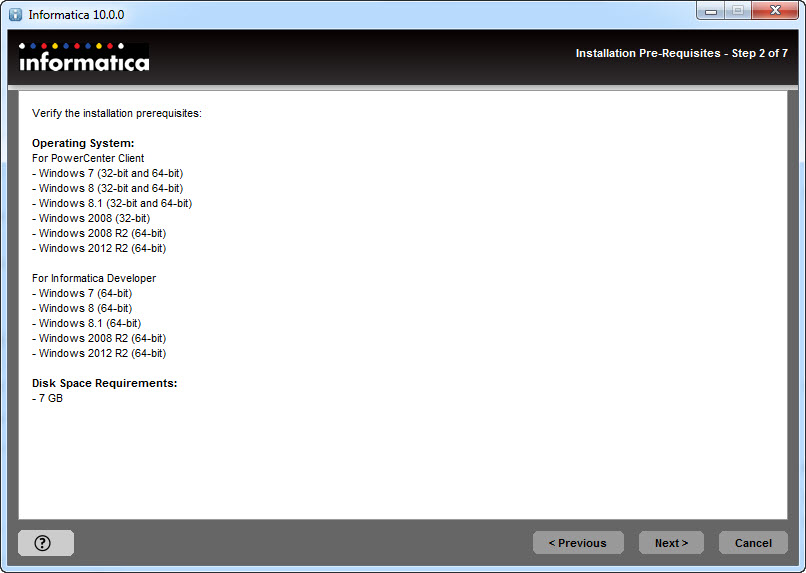Viewport: 806px width, 573px height.
Task: Select PowerCenter 'Windows 2012 R2 (64-bit)' line
Action: pos(99,248)
